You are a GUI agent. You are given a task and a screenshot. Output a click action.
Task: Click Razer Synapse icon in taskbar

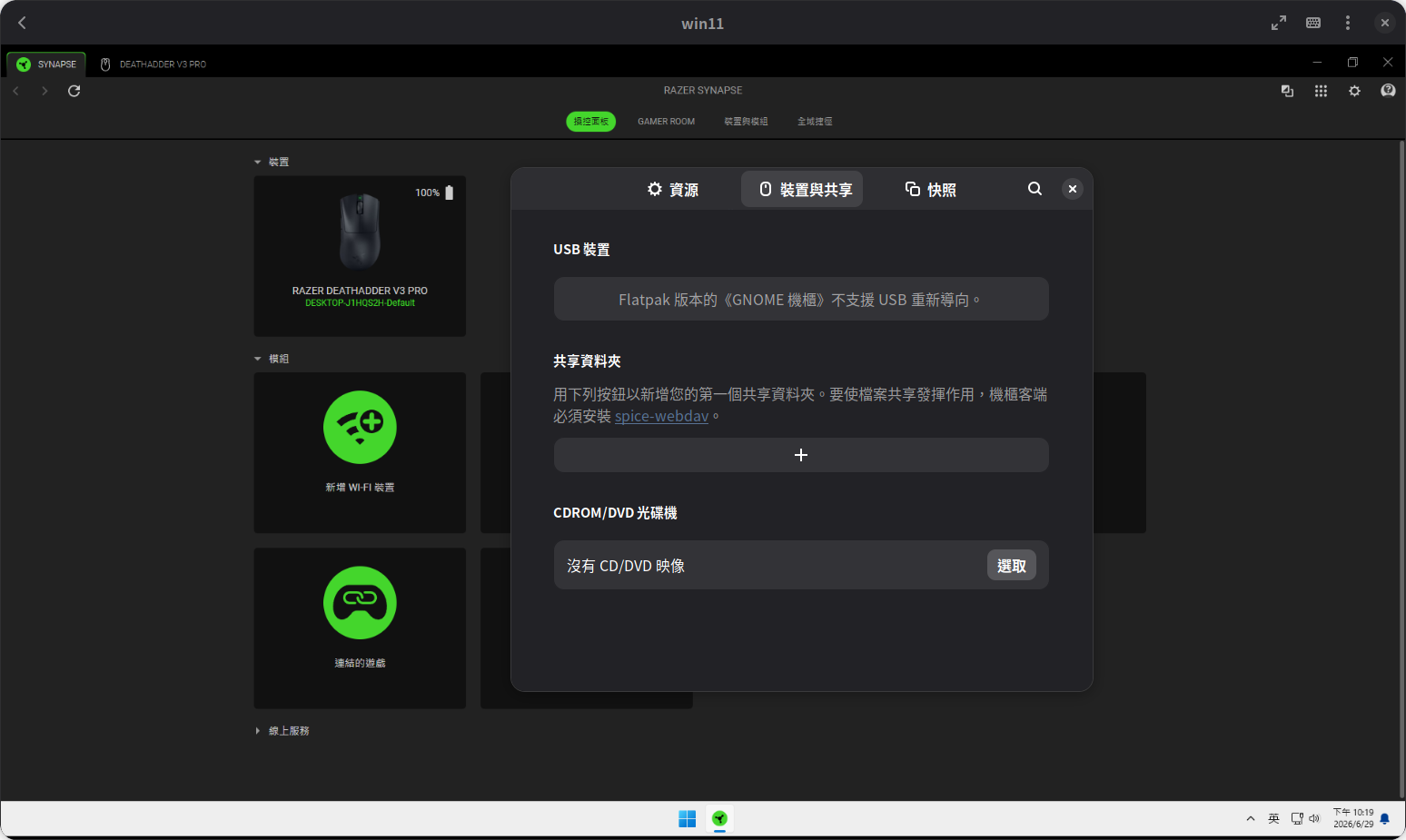(x=719, y=819)
